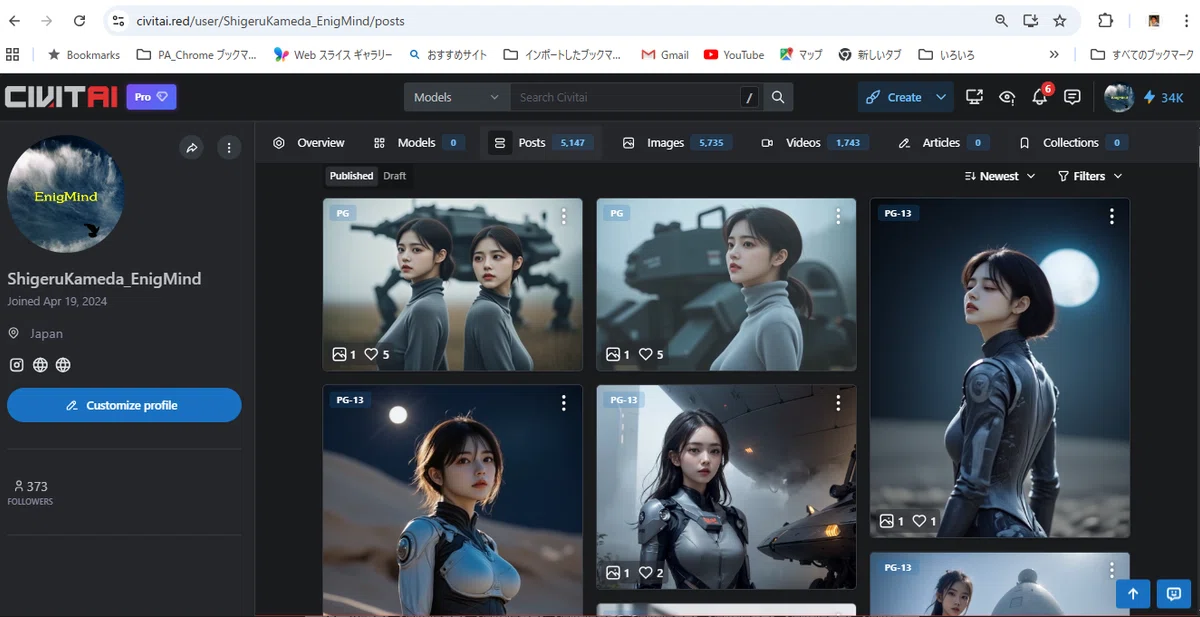
Task: Bookmark this page with star icon
Action: pyautogui.click(x=1059, y=20)
